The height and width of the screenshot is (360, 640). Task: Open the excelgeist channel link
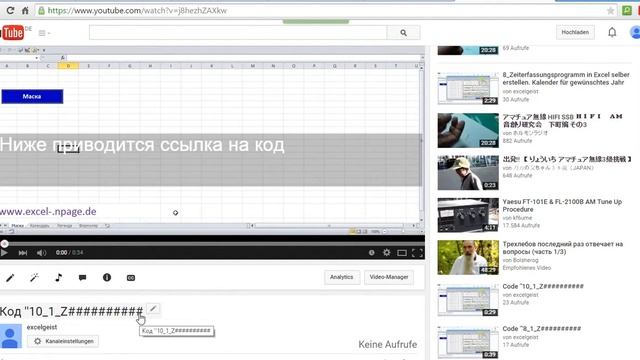click(x=42, y=327)
